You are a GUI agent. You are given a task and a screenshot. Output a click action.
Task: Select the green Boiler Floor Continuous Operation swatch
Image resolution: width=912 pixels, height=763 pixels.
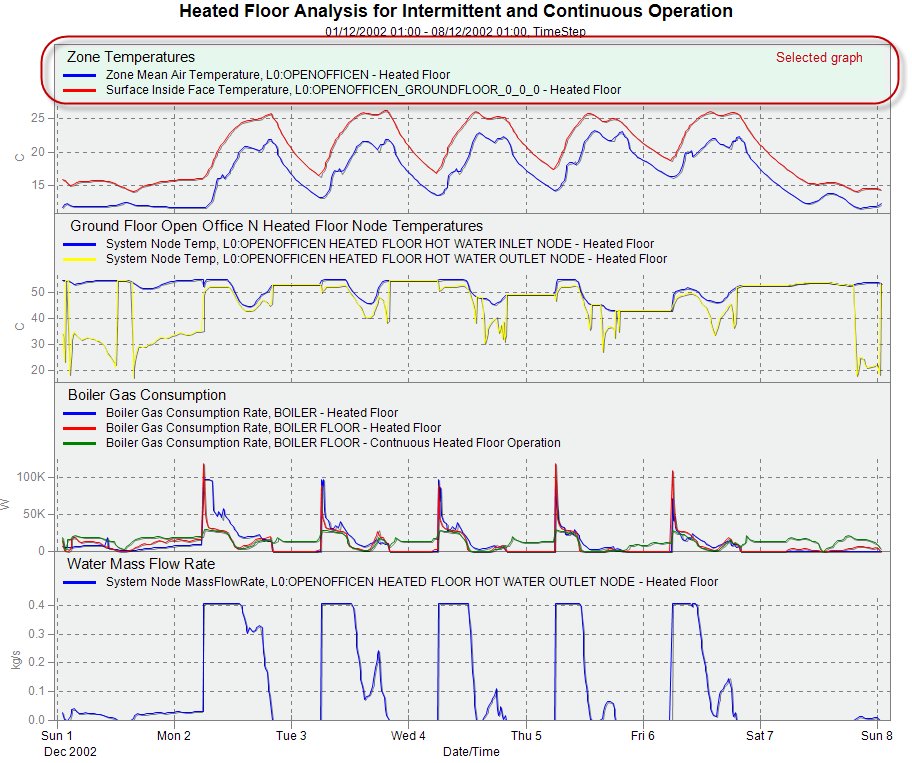tap(79, 443)
